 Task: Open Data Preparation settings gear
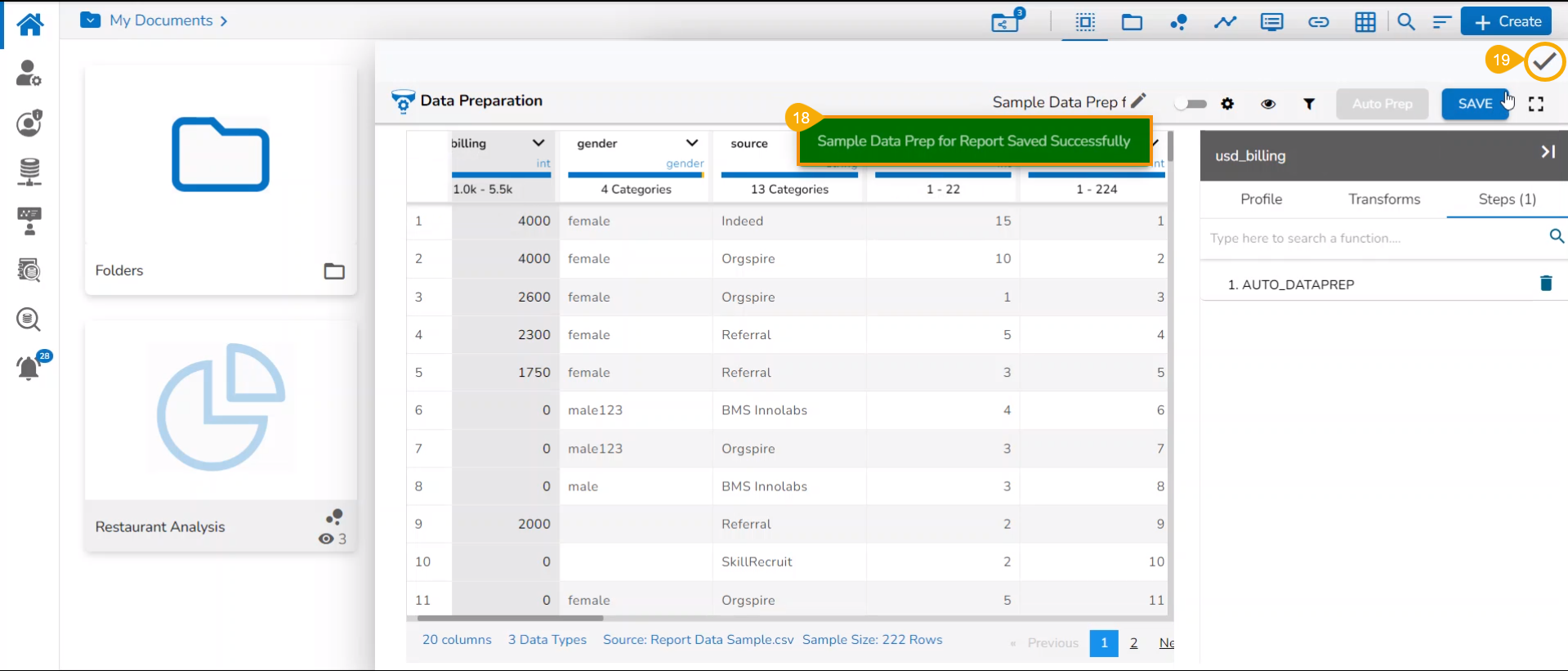1227,104
